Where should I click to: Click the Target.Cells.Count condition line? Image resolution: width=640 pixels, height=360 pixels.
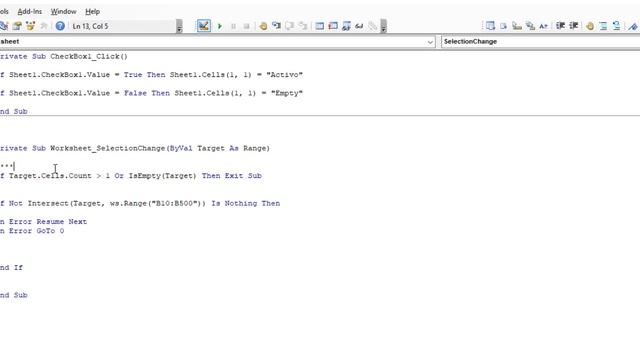tap(131, 176)
